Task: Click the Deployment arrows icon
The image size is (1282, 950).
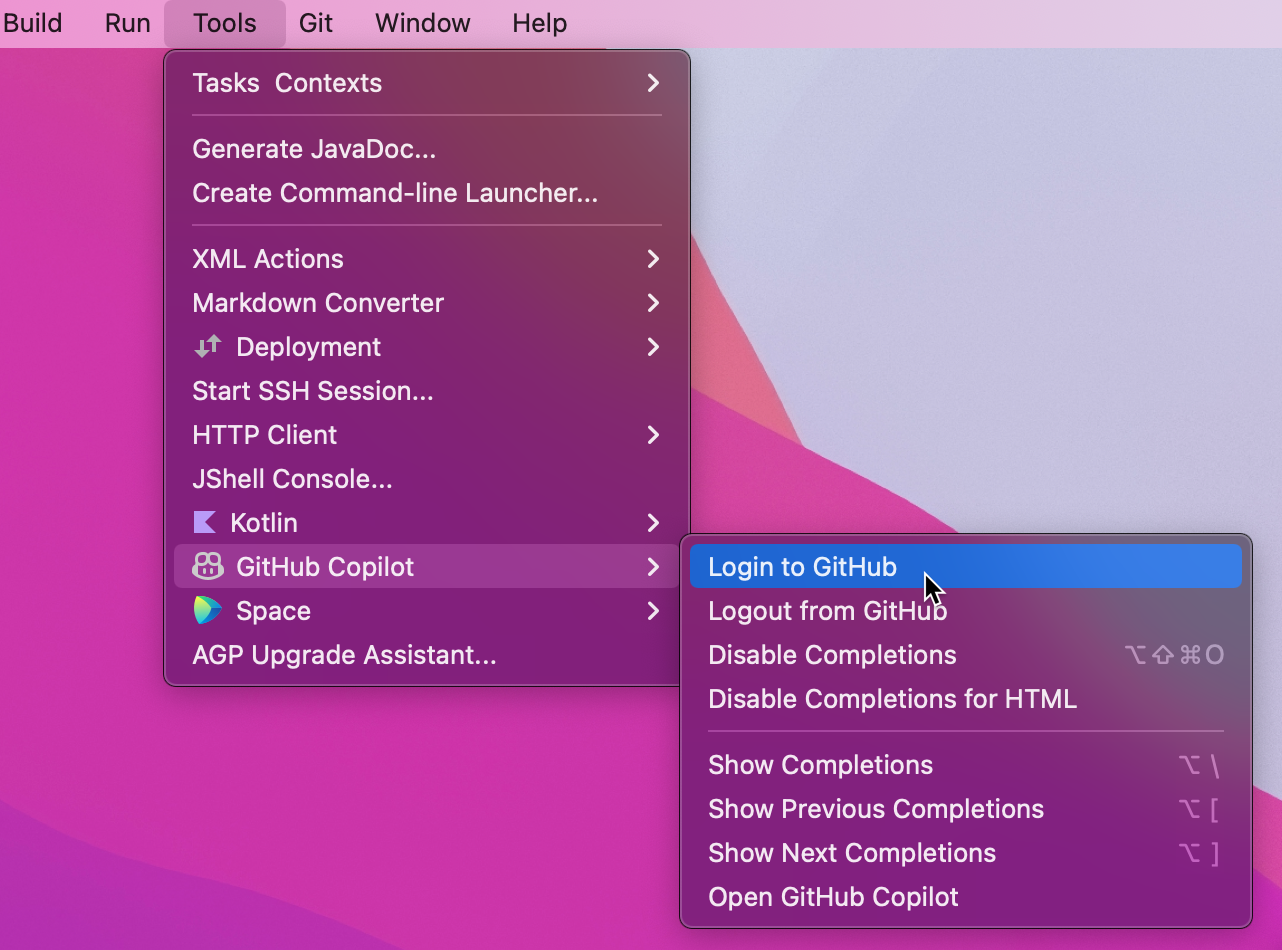Action: [207, 347]
